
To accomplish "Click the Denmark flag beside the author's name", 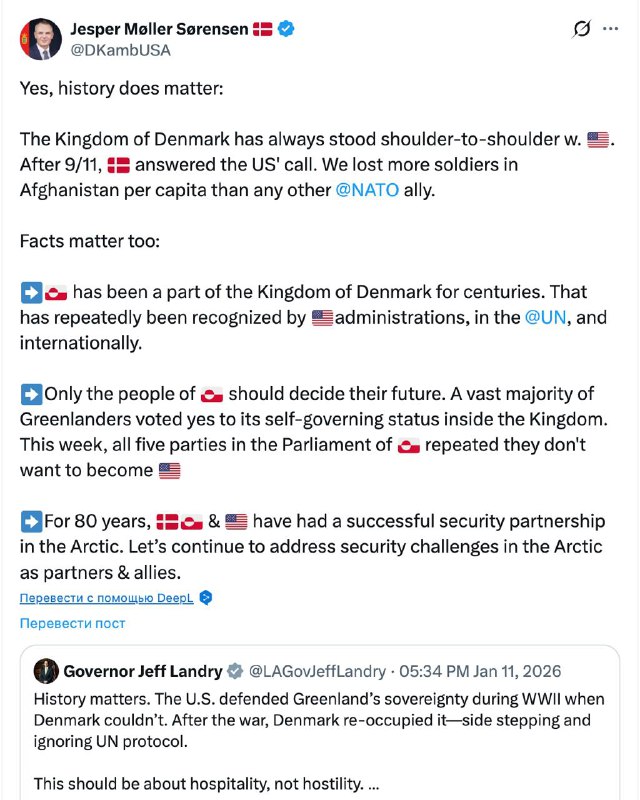I will (x=262, y=29).
